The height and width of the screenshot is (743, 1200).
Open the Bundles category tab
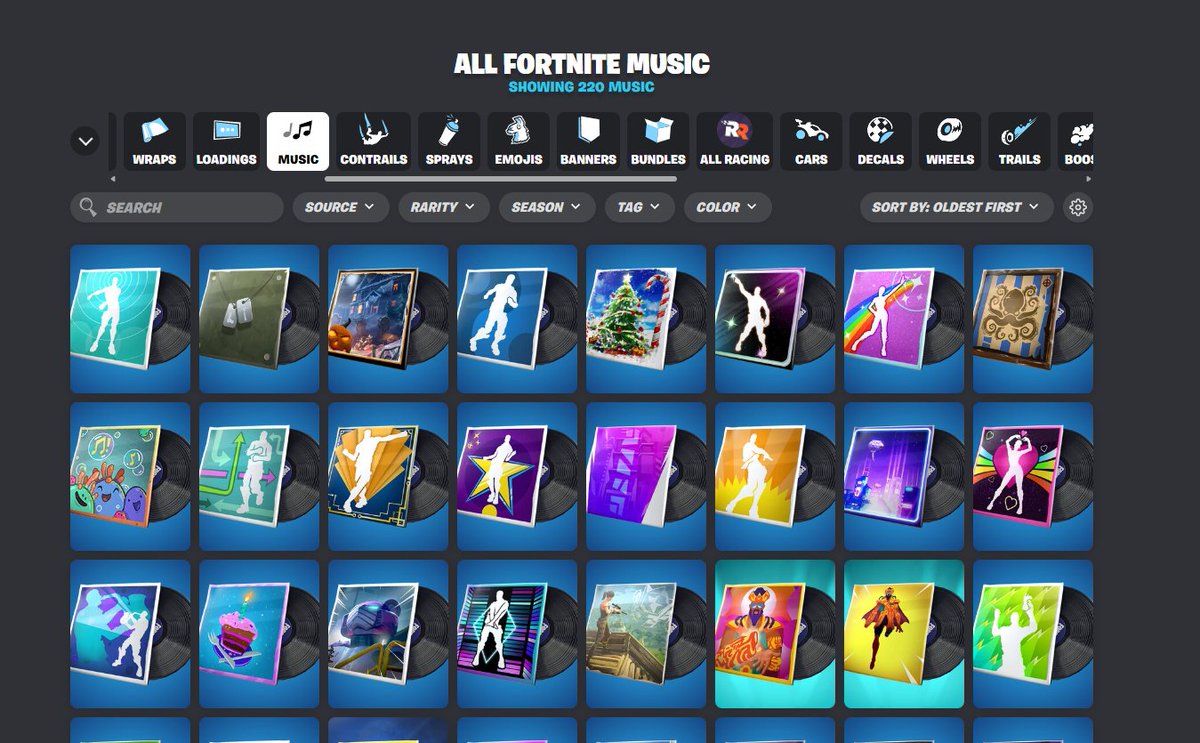[658, 141]
